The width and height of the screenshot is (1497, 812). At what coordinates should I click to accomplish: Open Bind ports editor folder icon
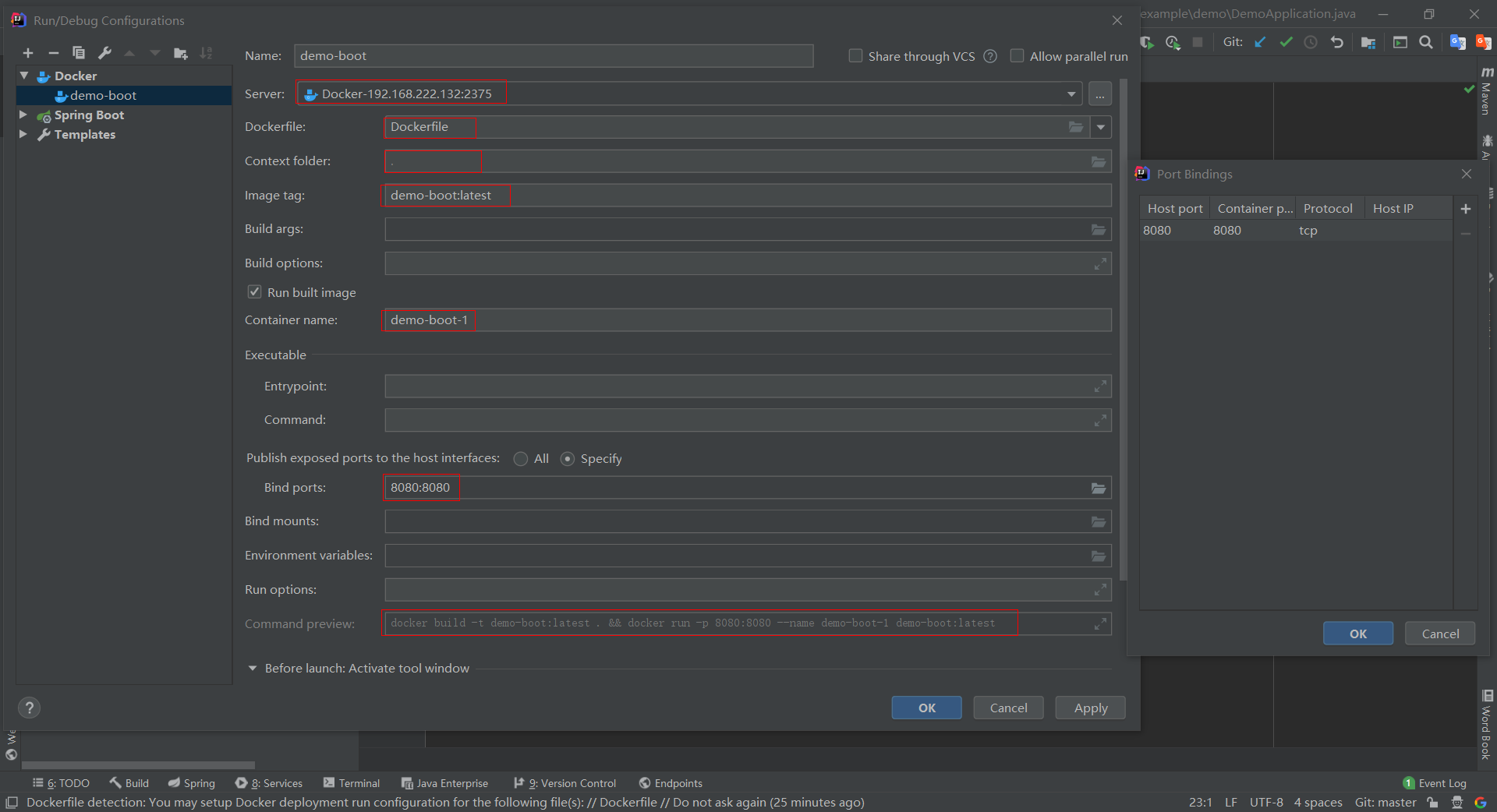[x=1099, y=488]
